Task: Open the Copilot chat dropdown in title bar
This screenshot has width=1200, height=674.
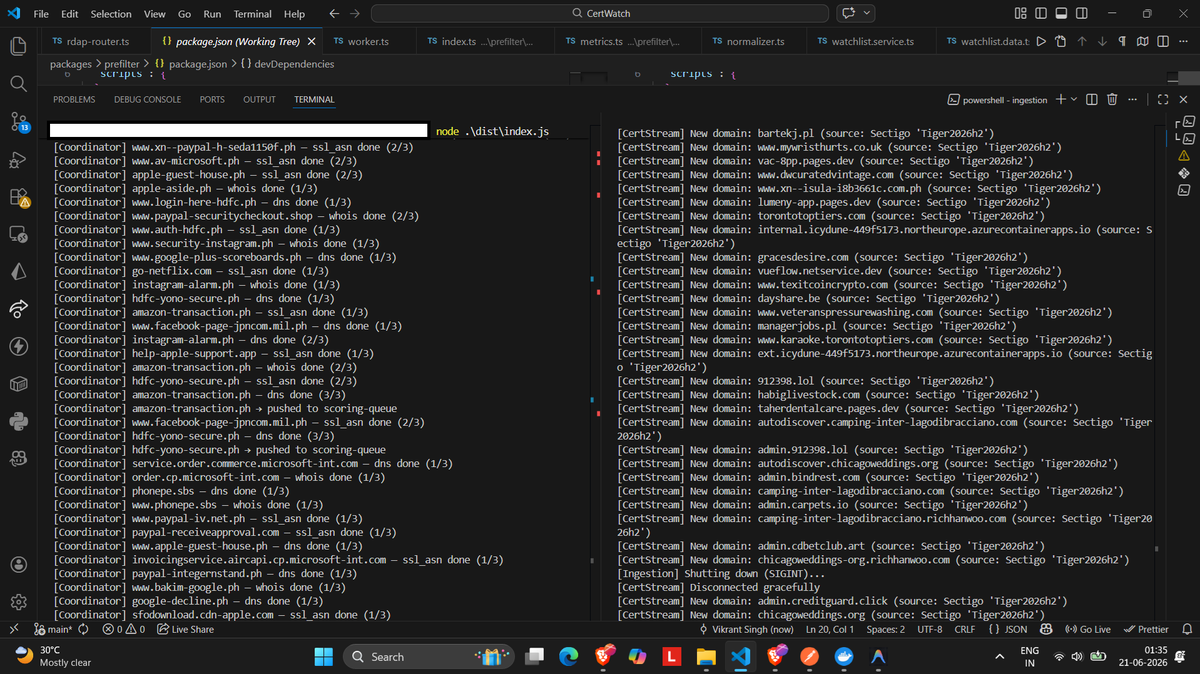Action: click(x=866, y=14)
